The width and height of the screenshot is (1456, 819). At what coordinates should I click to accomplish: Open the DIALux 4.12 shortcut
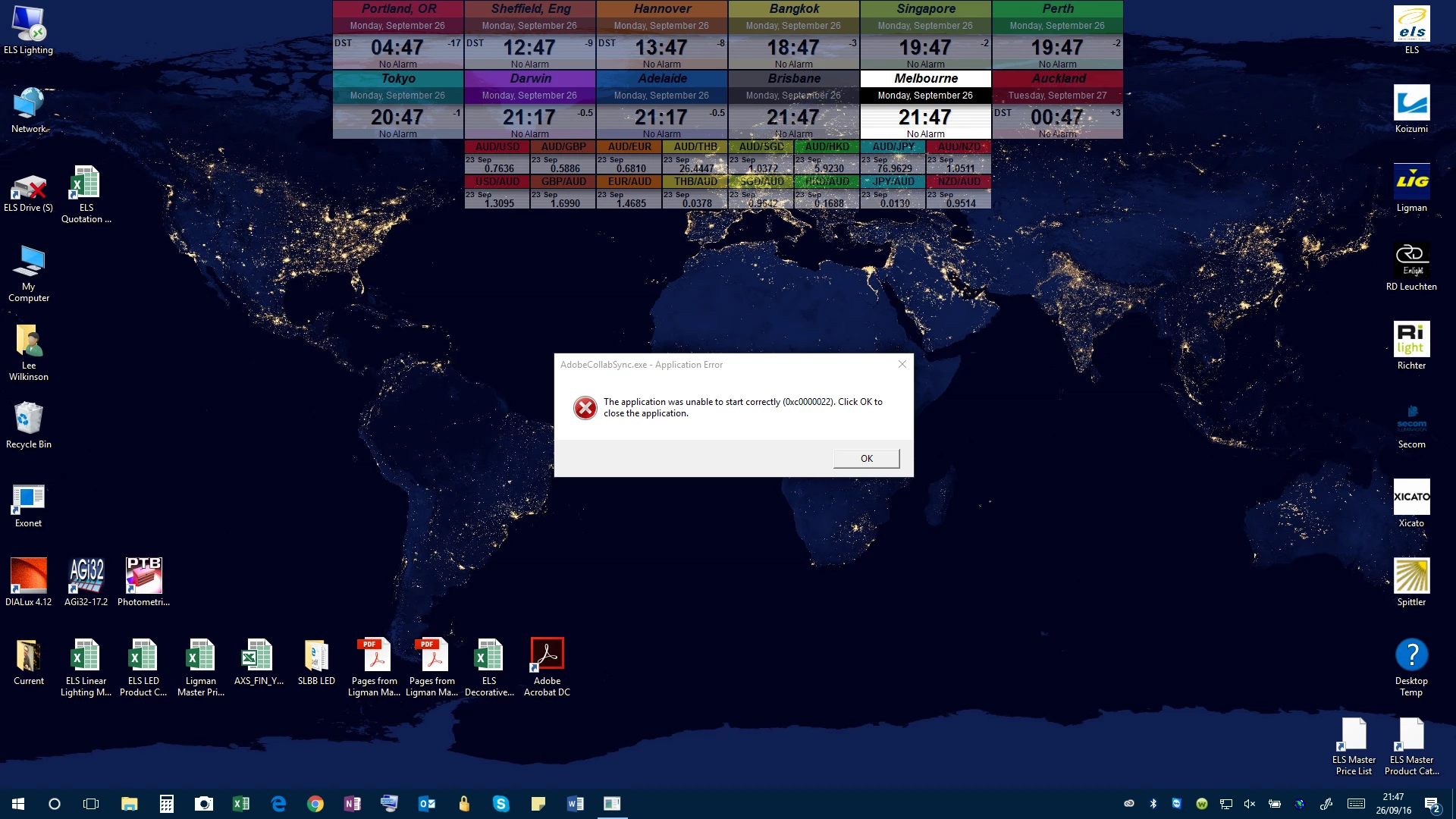point(29,576)
